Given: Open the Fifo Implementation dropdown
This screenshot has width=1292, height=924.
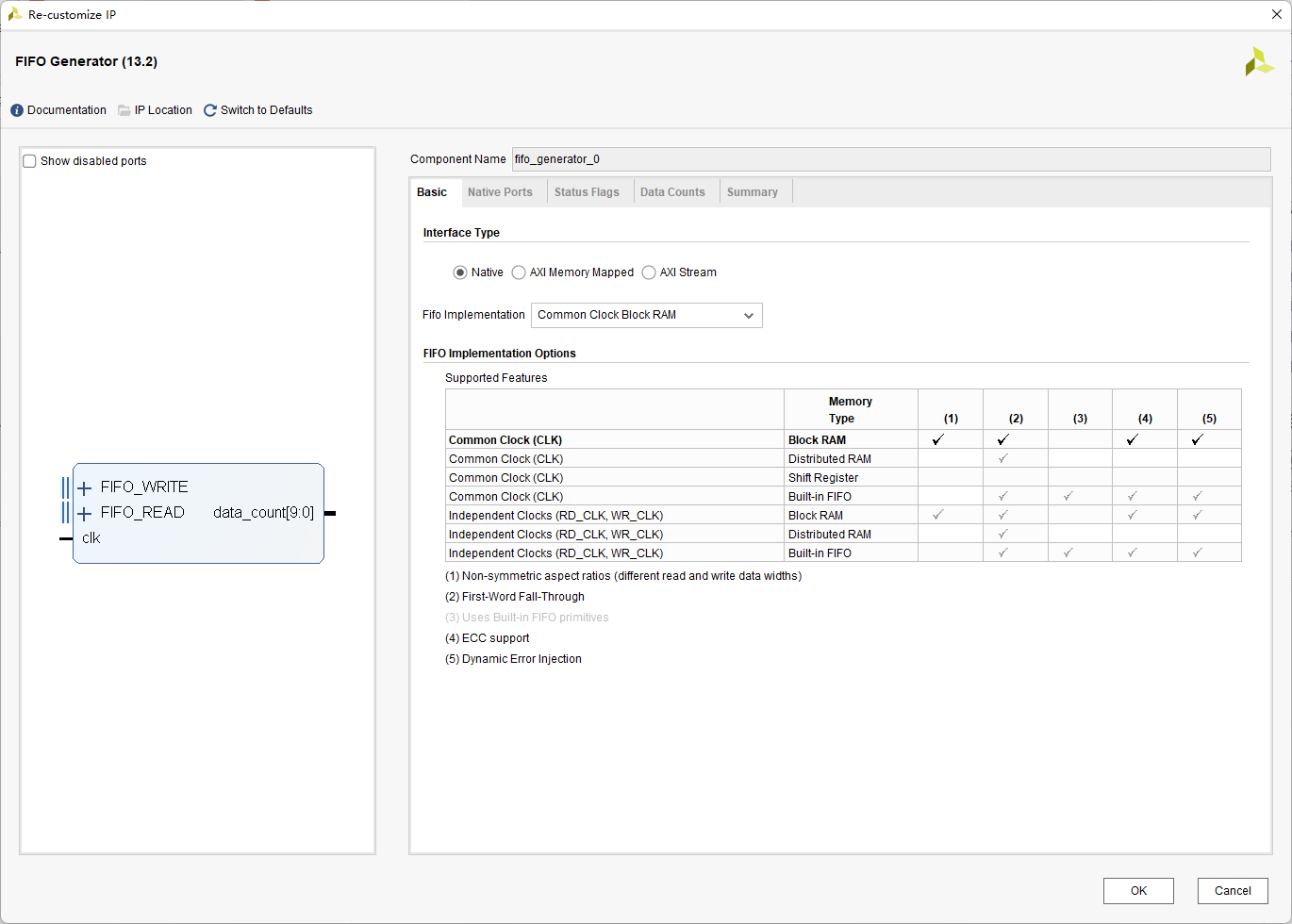Looking at the screenshot, I should pos(647,315).
